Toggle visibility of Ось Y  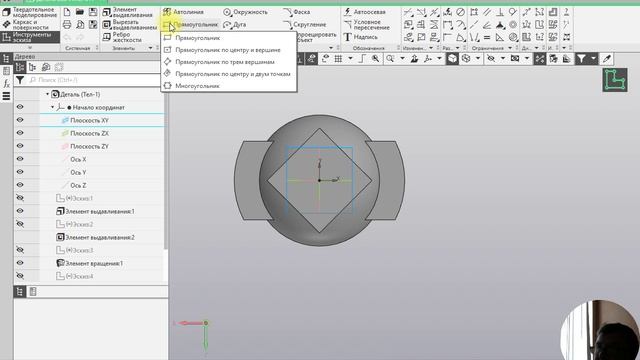coord(20,172)
